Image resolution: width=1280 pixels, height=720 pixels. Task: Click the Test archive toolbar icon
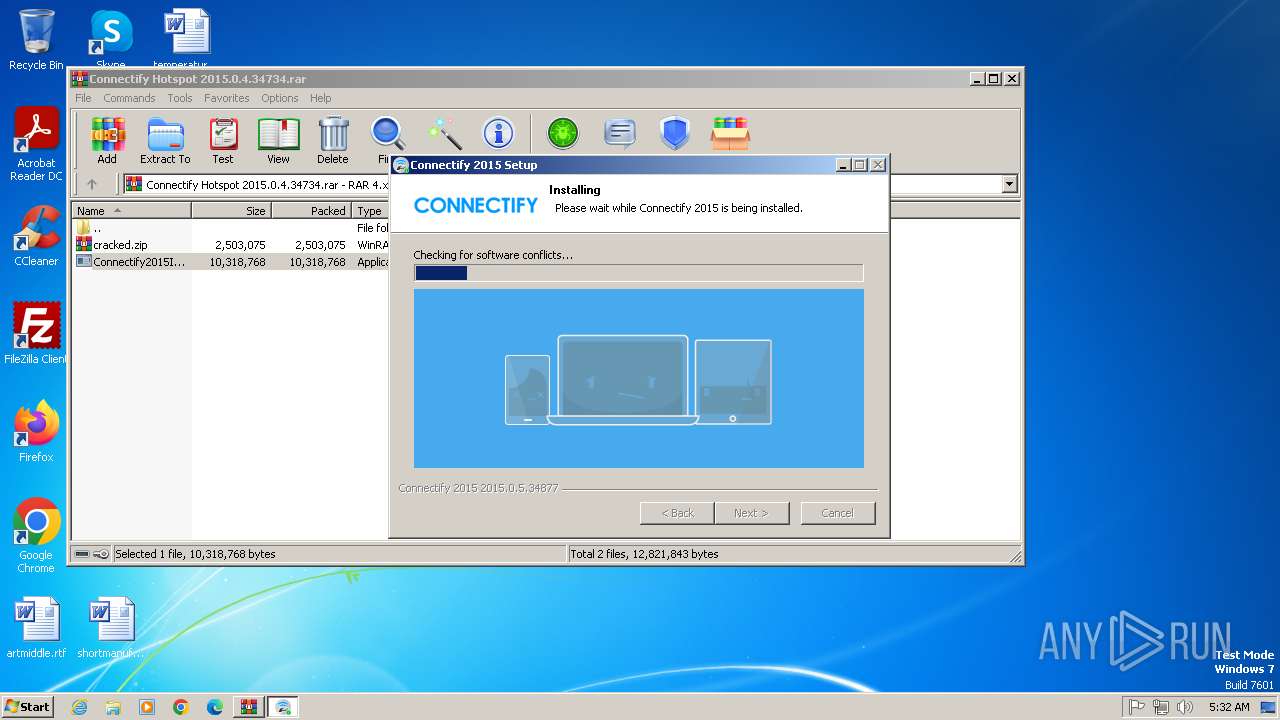223,140
